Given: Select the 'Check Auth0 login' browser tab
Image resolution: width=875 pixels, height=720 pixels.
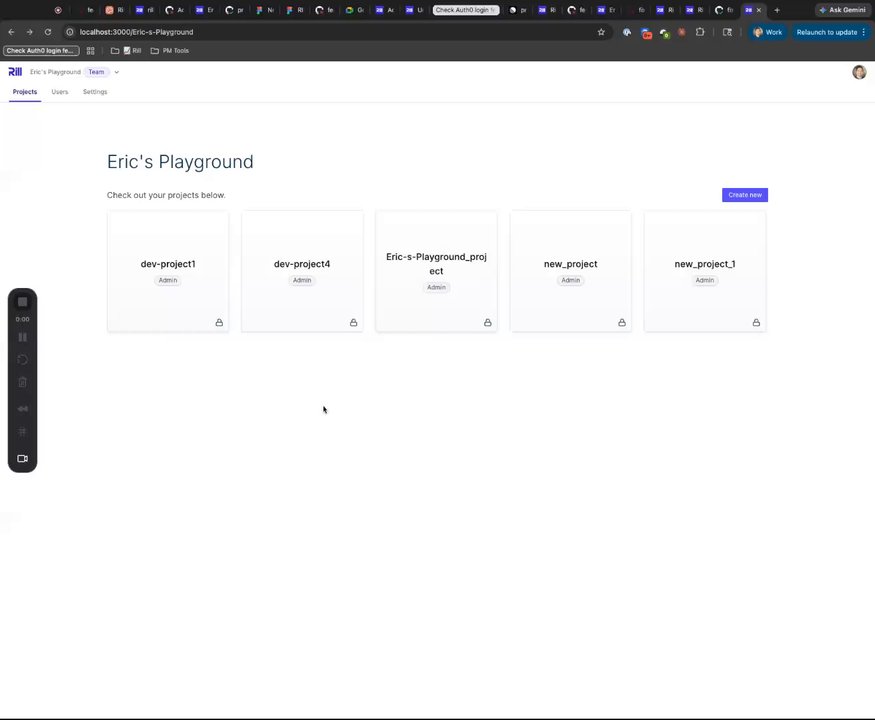Looking at the screenshot, I should pyautogui.click(x=465, y=10).
